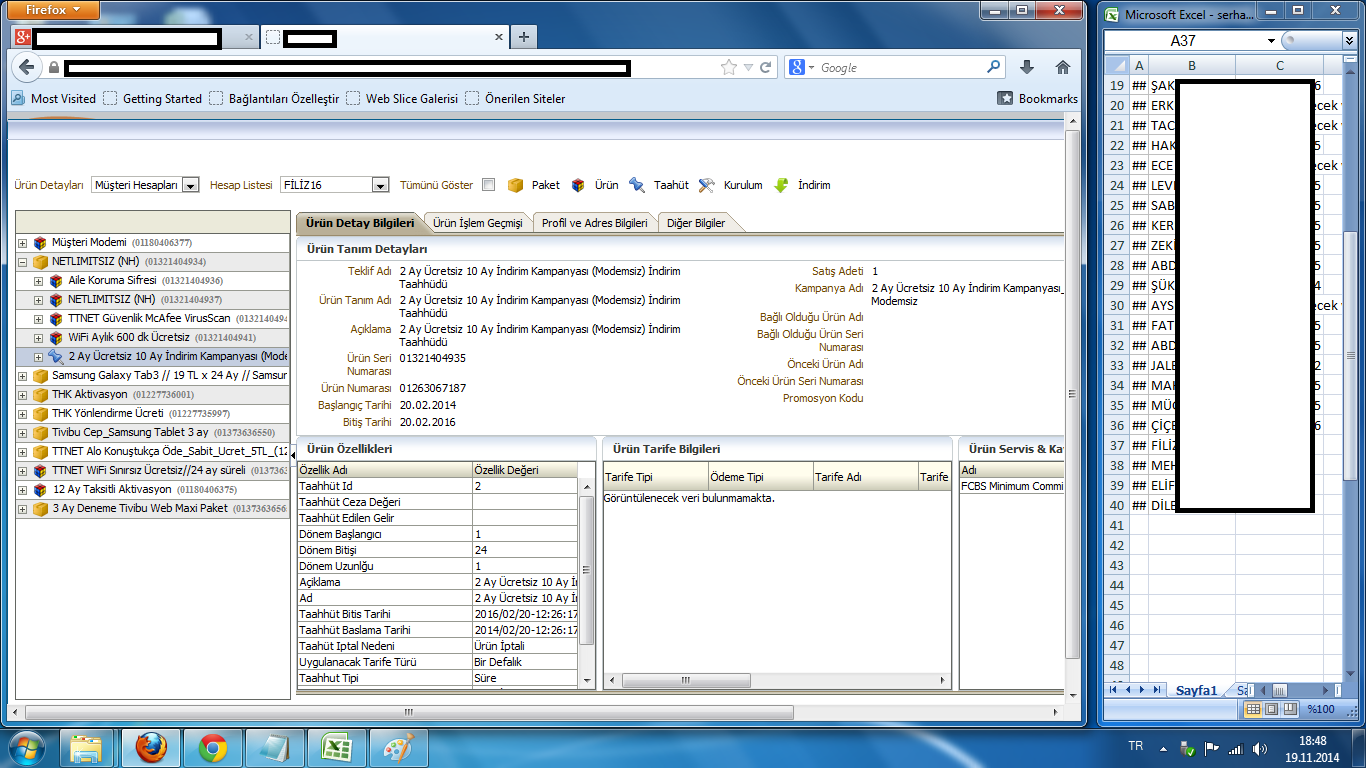Click the green İndirim download arrow icon

[781, 185]
